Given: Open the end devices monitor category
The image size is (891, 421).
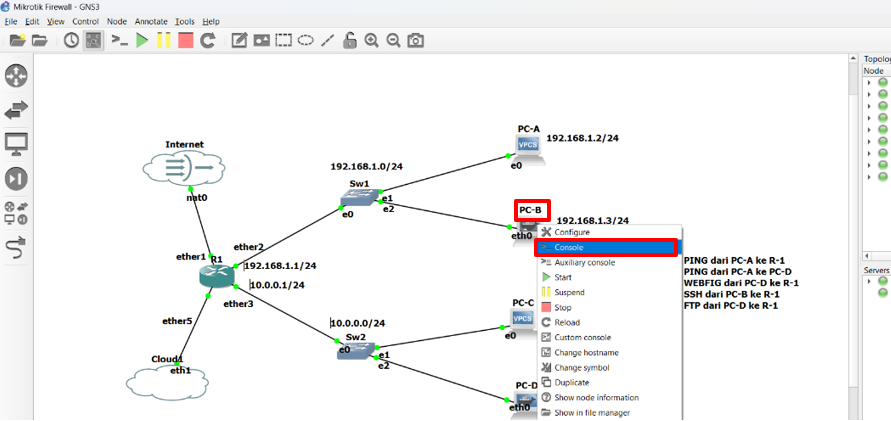Looking at the screenshot, I should coord(17,144).
